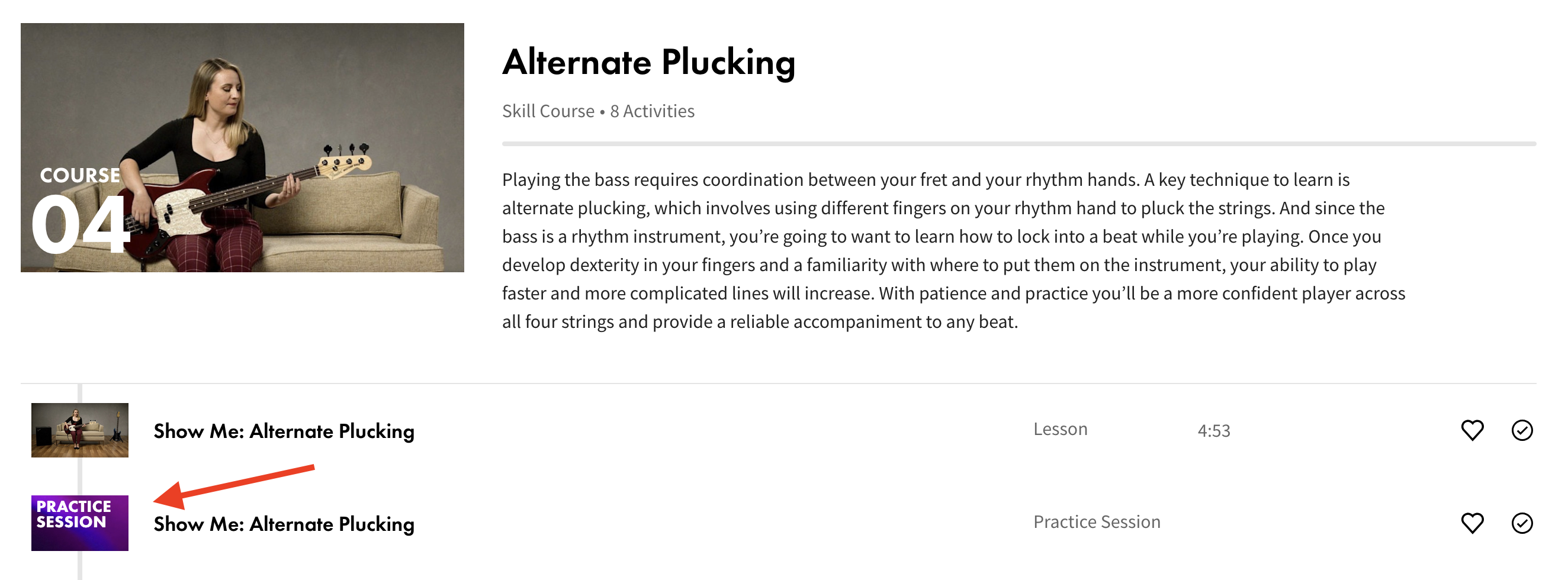Favorite the 4:53 lesson with heart icon
Screen dimensions: 1568x580
pyautogui.click(x=1472, y=430)
